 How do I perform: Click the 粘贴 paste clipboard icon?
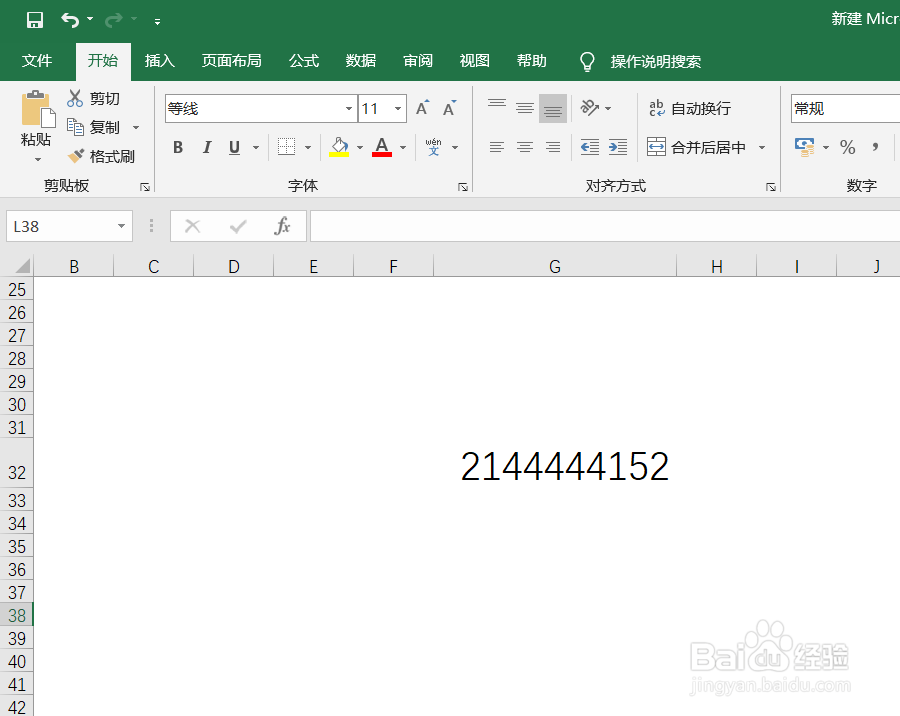[x=38, y=109]
